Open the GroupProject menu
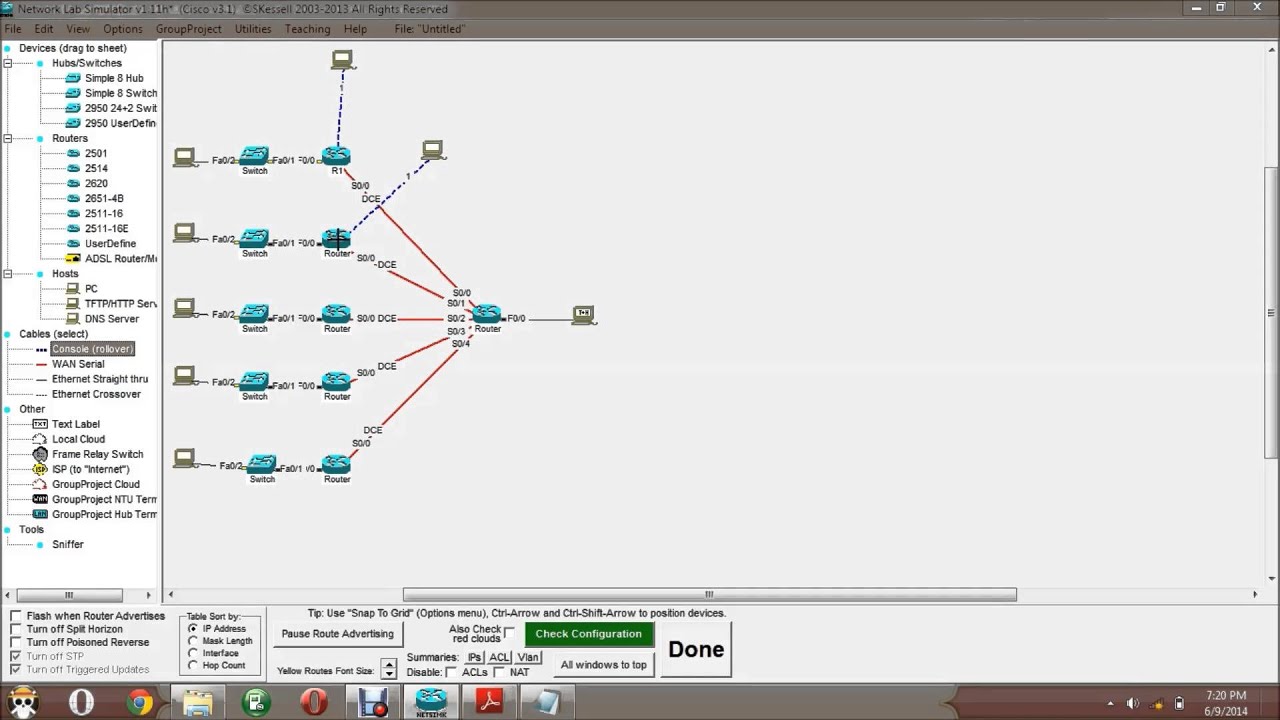The image size is (1280, 720). [188, 29]
